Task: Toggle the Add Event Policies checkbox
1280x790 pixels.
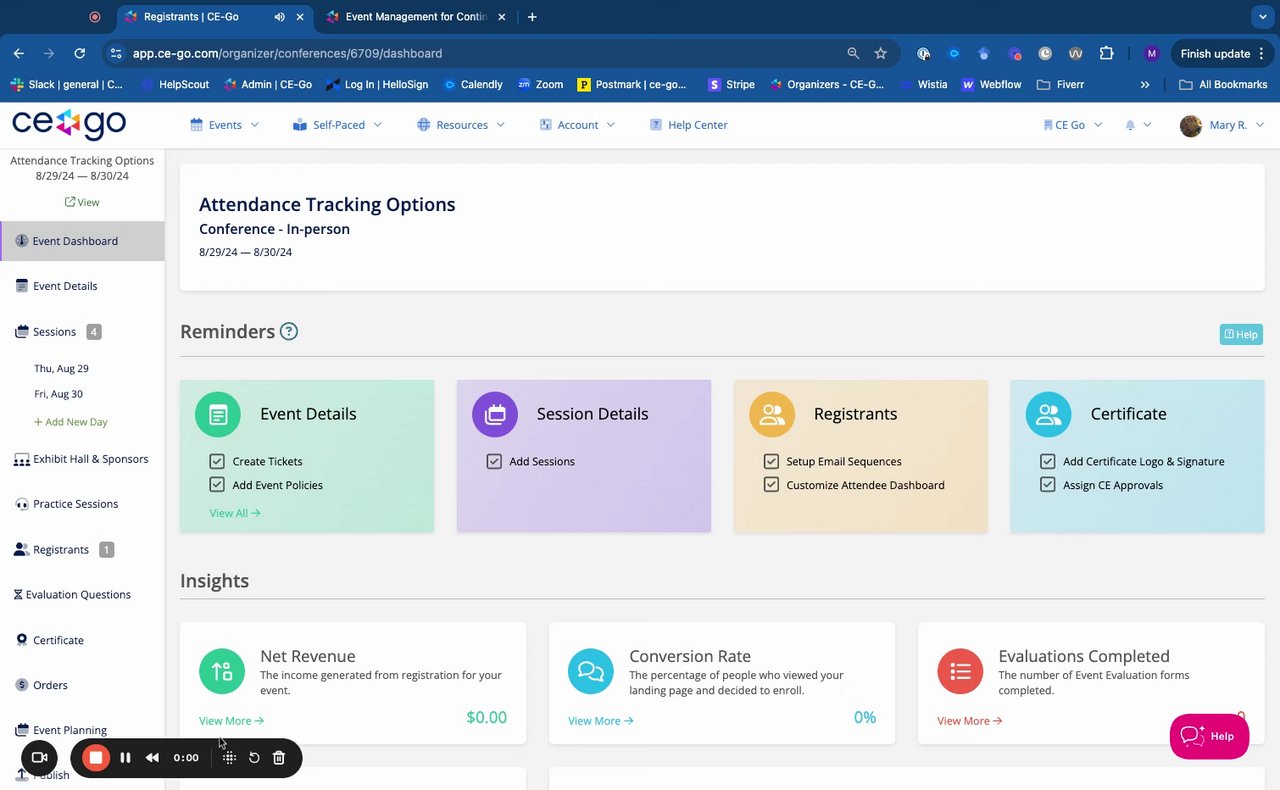Action: coord(217,485)
